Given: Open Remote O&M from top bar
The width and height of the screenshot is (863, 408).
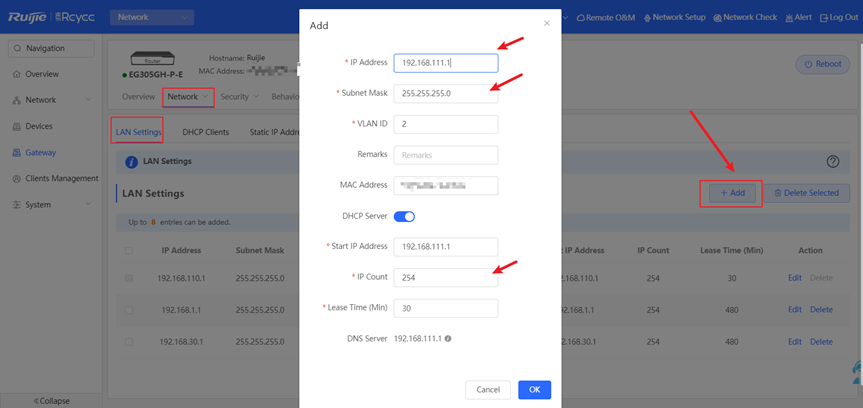Looking at the screenshot, I should coord(606,18).
